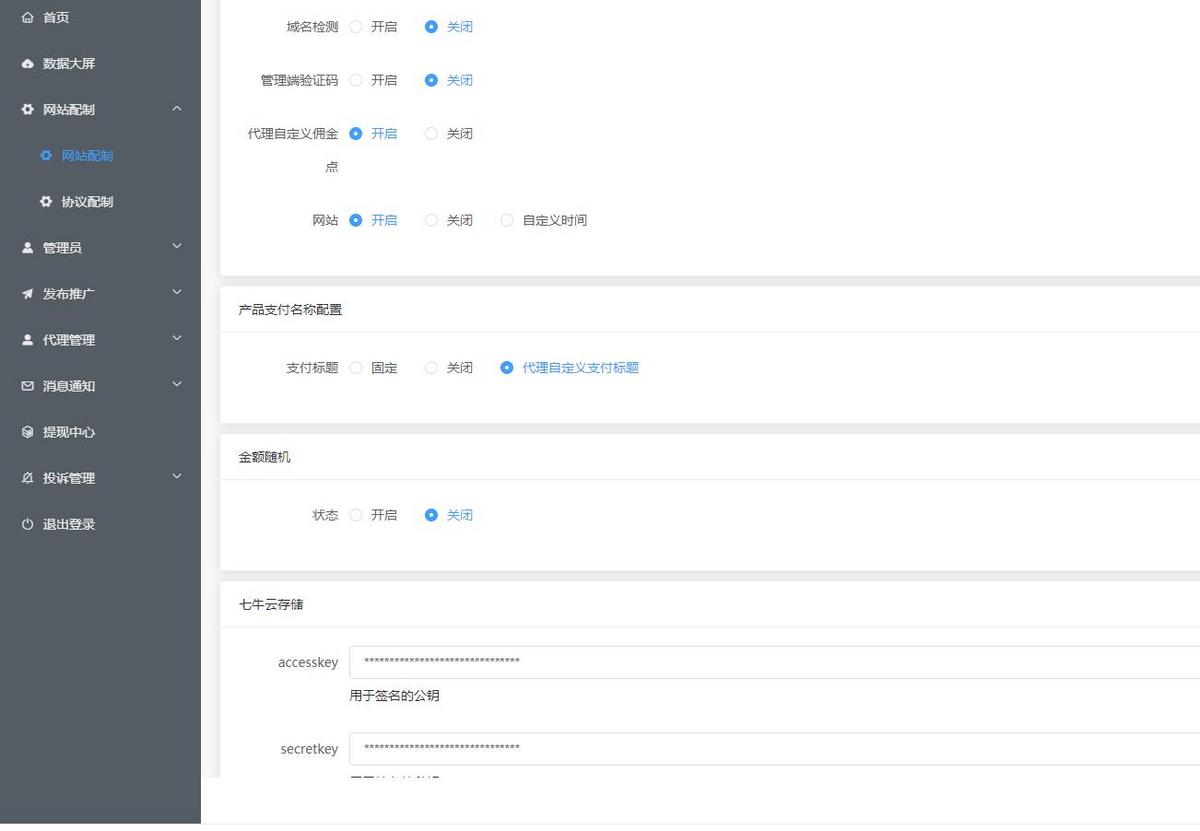
Task: Select 关闭 for 管理端验证码
Action: tap(431, 80)
